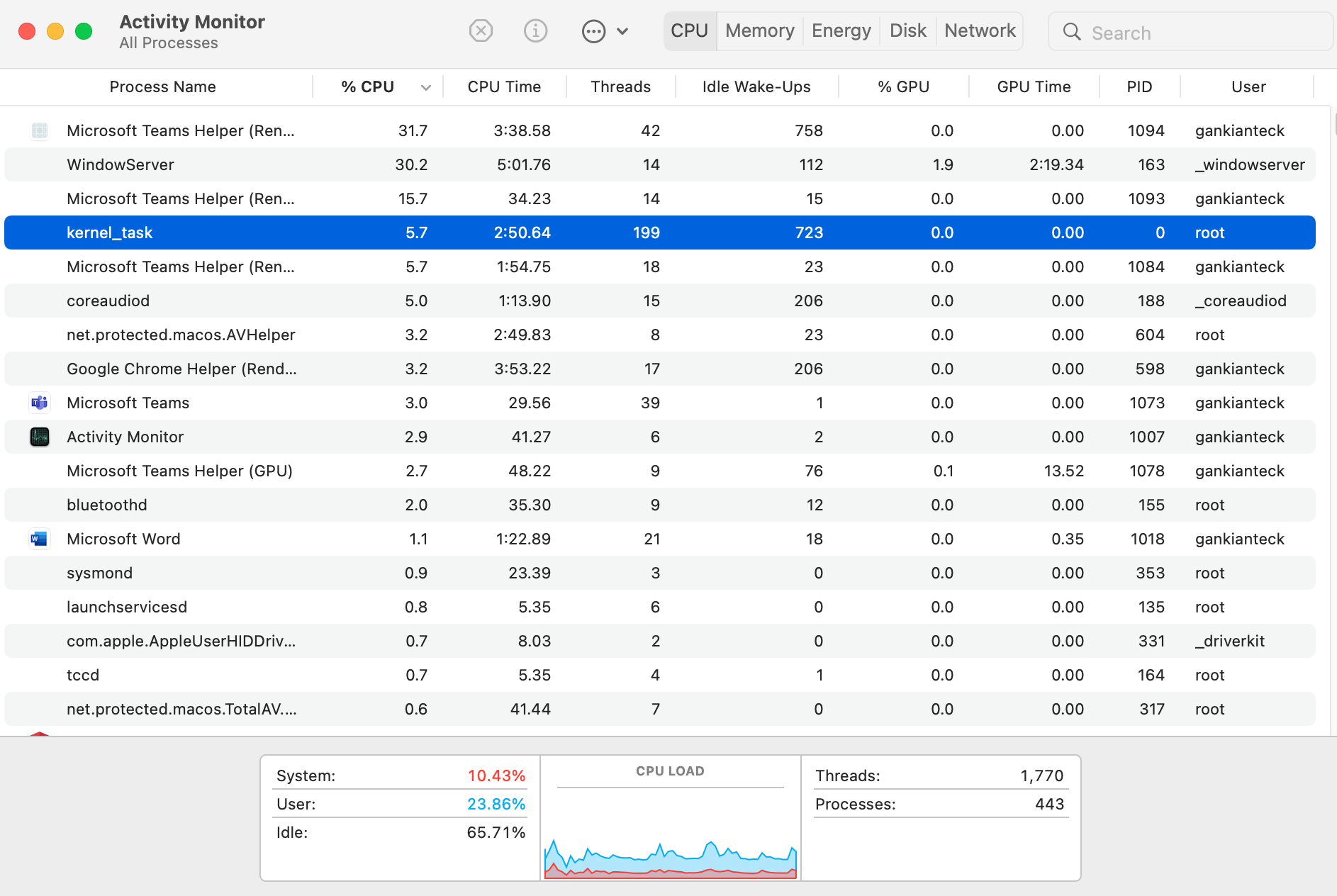Image resolution: width=1337 pixels, height=896 pixels.
Task: Click the System percentage value 10.43%
Action: [x=496, y=775]
